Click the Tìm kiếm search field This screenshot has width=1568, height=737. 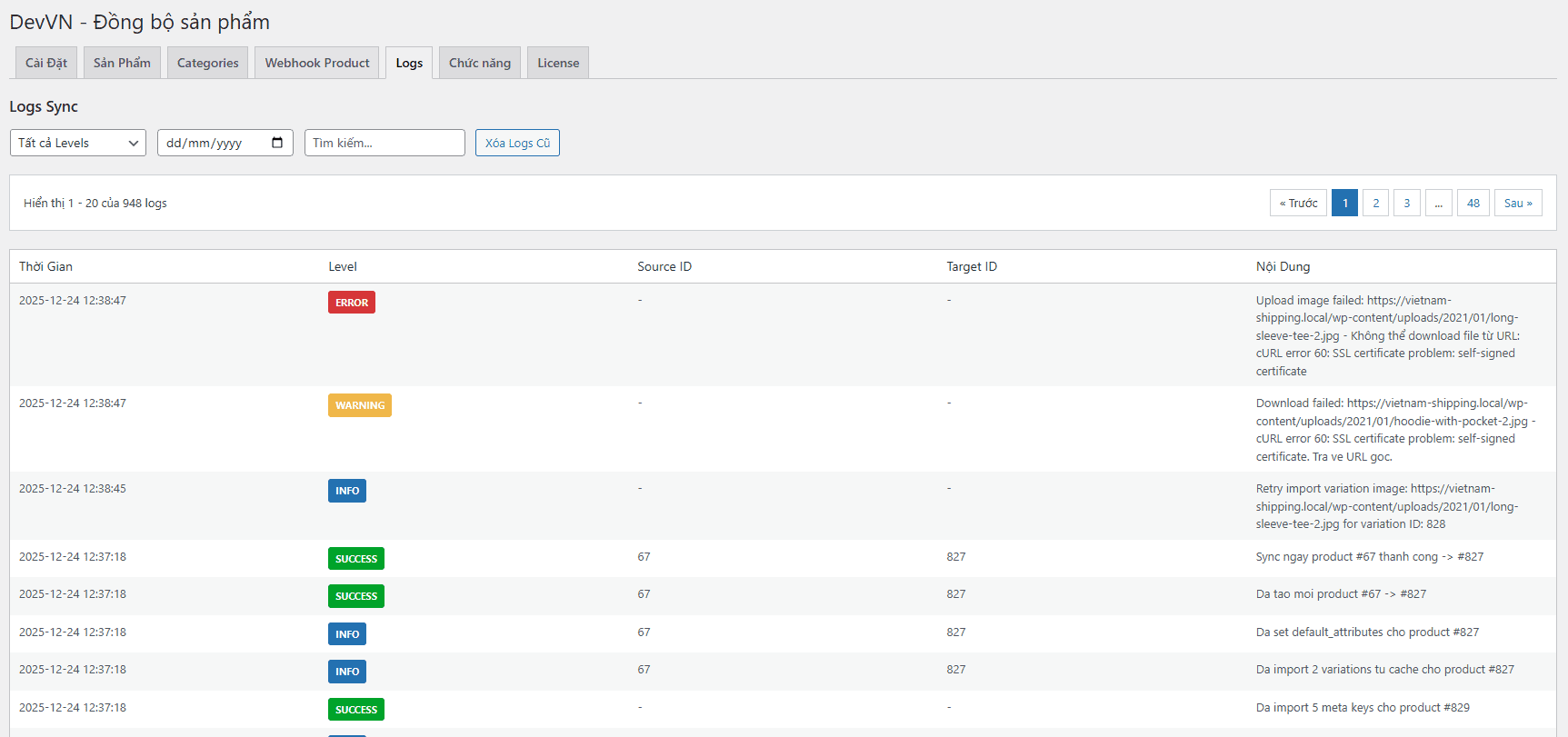[x=385, y=143]
